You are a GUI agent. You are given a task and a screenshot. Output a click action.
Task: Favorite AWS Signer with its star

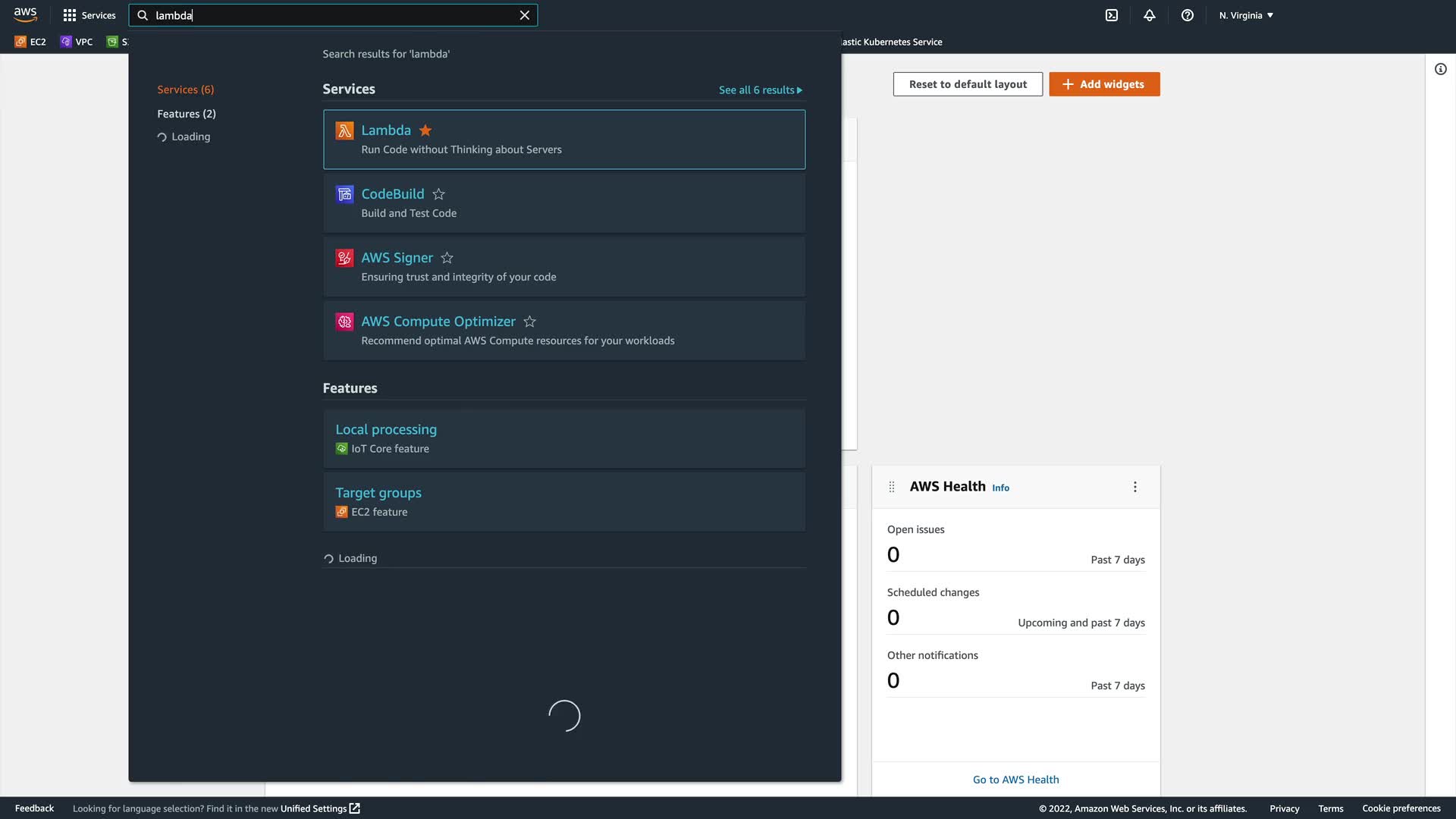[447, 258]
